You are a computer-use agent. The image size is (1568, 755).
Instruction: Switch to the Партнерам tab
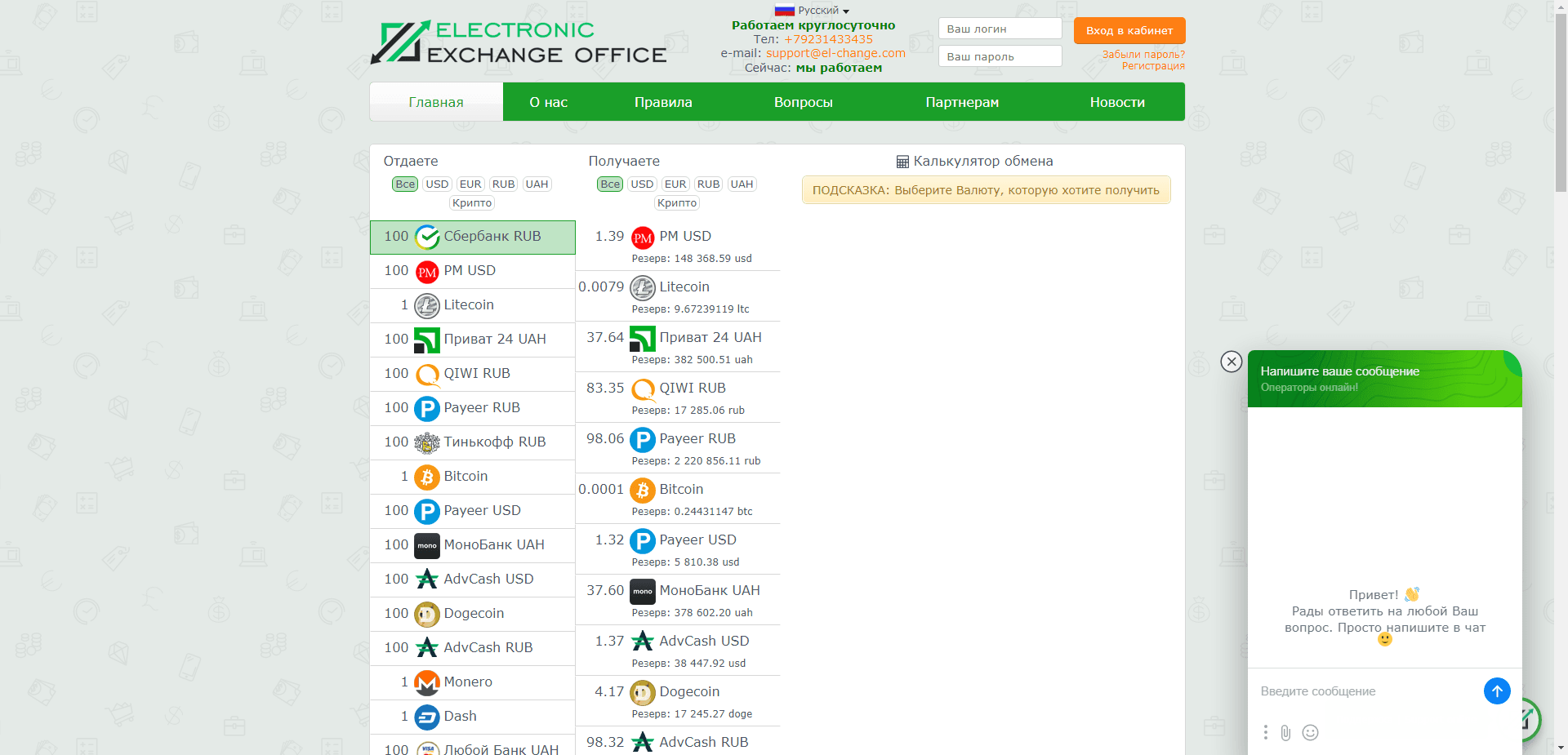pos(961,101)
